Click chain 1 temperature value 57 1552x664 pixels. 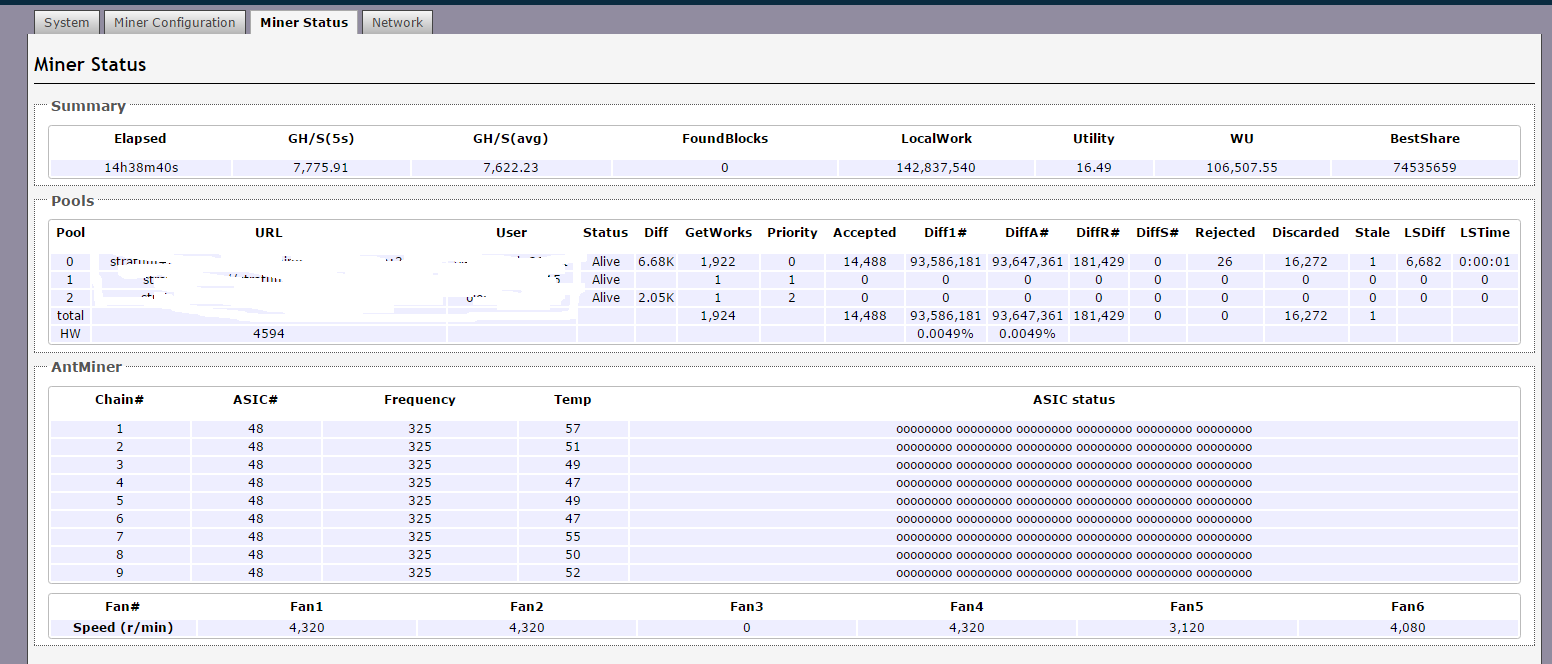pos(573,429)
